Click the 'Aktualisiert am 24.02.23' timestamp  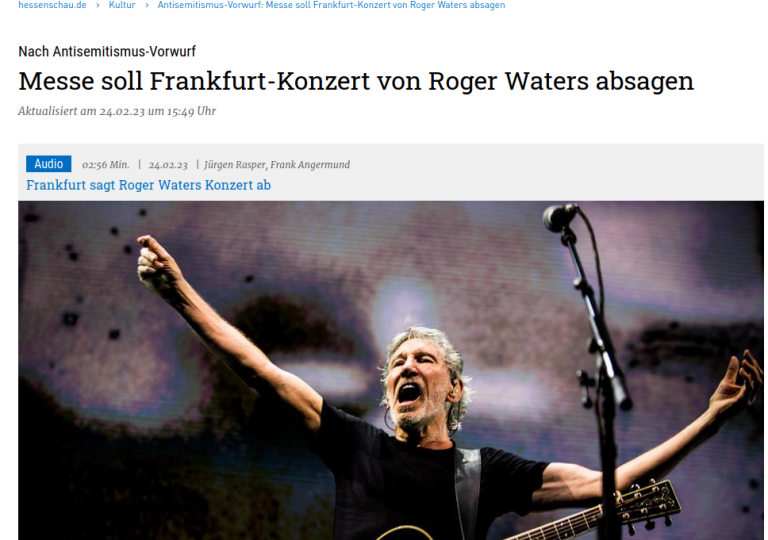point(117,111)
